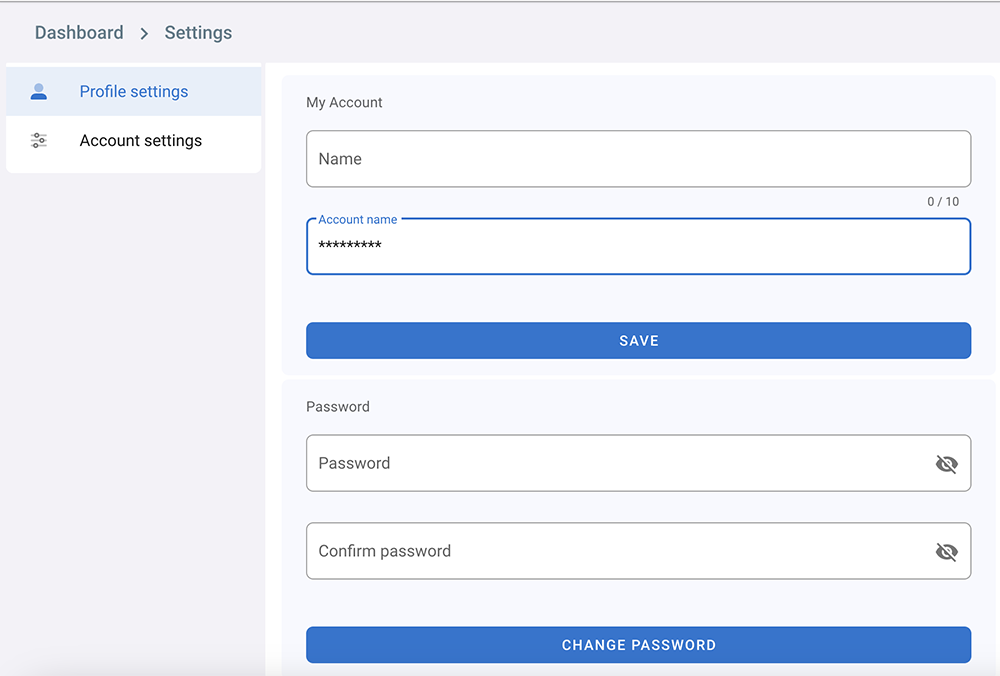Navigate back to Dashboard via breadcrumb

click(x=79, y=32)
